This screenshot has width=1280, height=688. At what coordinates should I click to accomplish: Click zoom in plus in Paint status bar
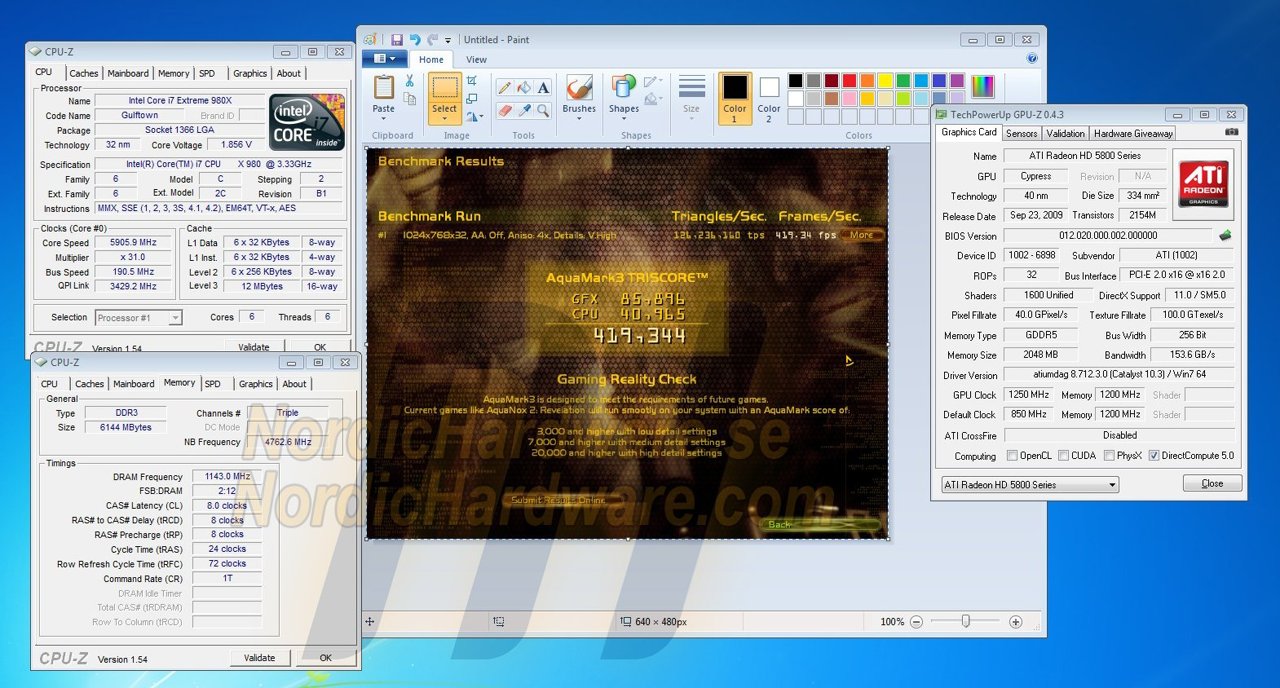pyautogui.click(x=1016, y=622)
